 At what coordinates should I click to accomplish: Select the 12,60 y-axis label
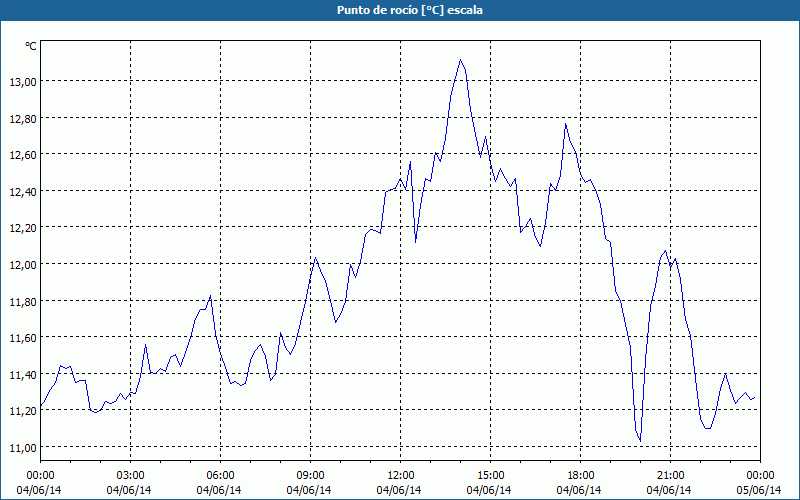pos(23,155)
